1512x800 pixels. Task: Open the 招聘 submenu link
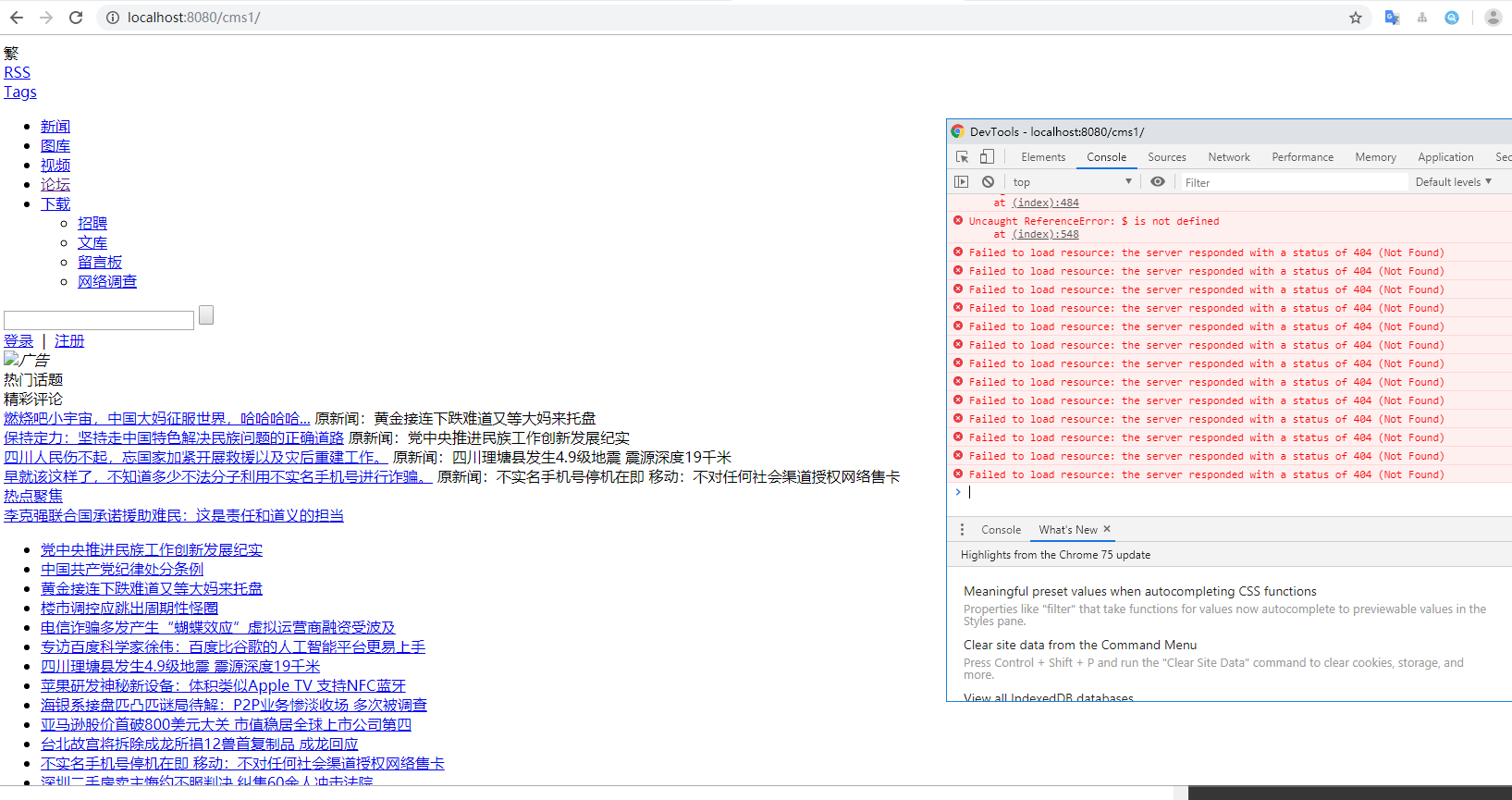tap(92, 223)
